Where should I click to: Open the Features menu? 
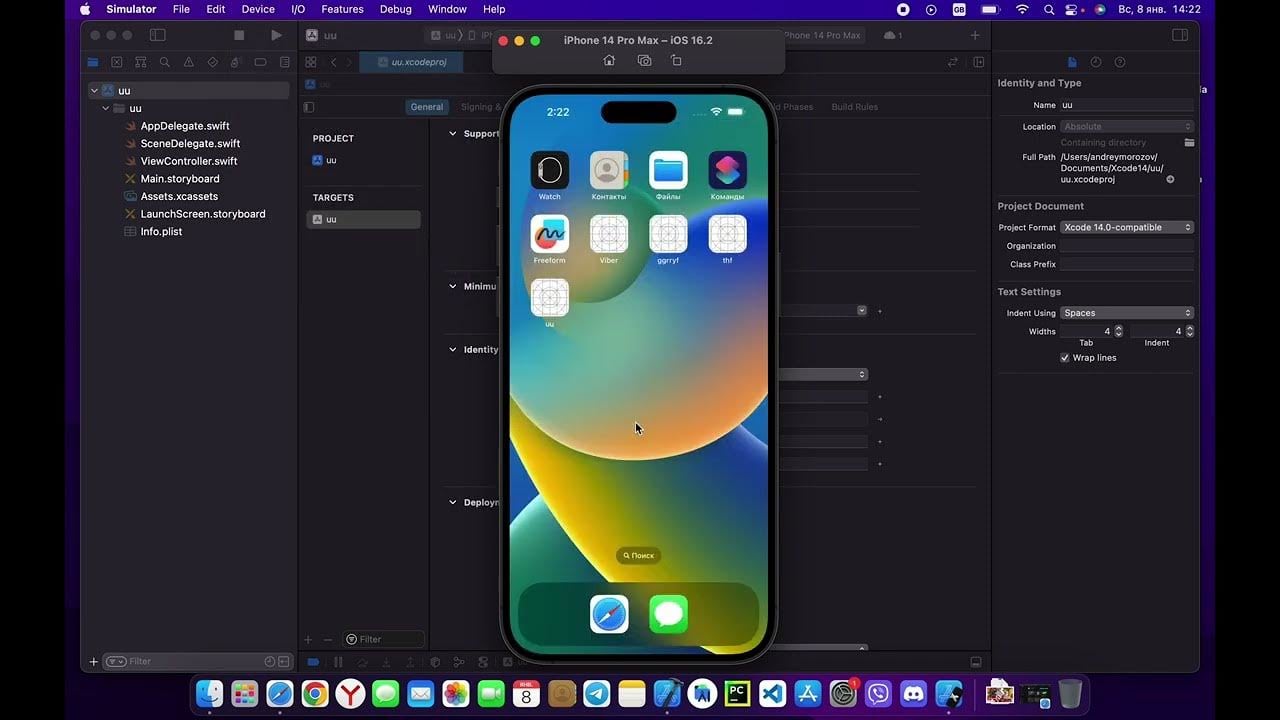tap(342, 9)
